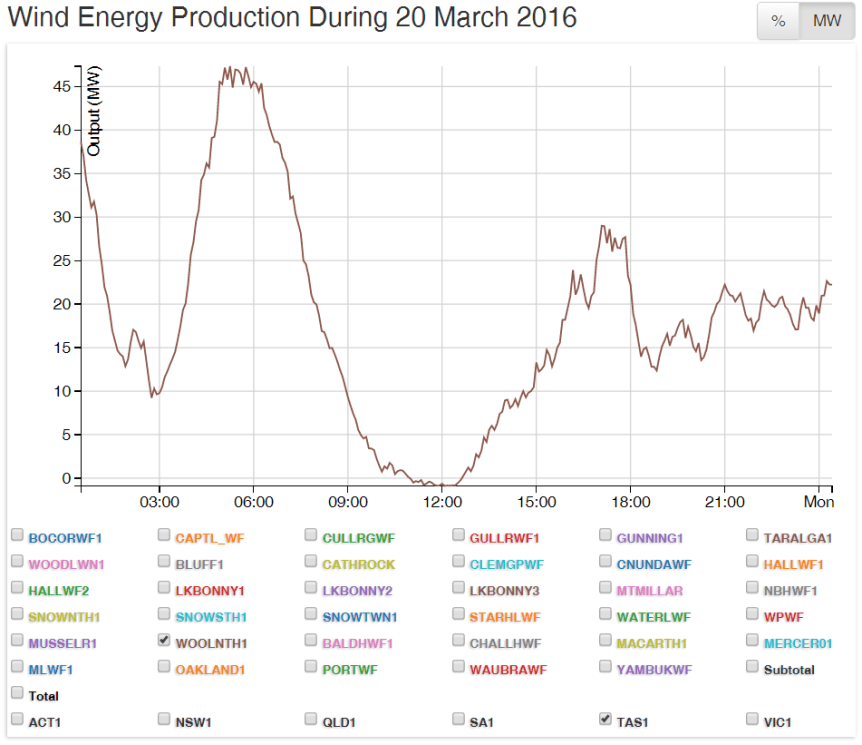The image size is (862, 745).
Task: Toggle the VIC1 region checkbox
Action: tap(753, 718)
